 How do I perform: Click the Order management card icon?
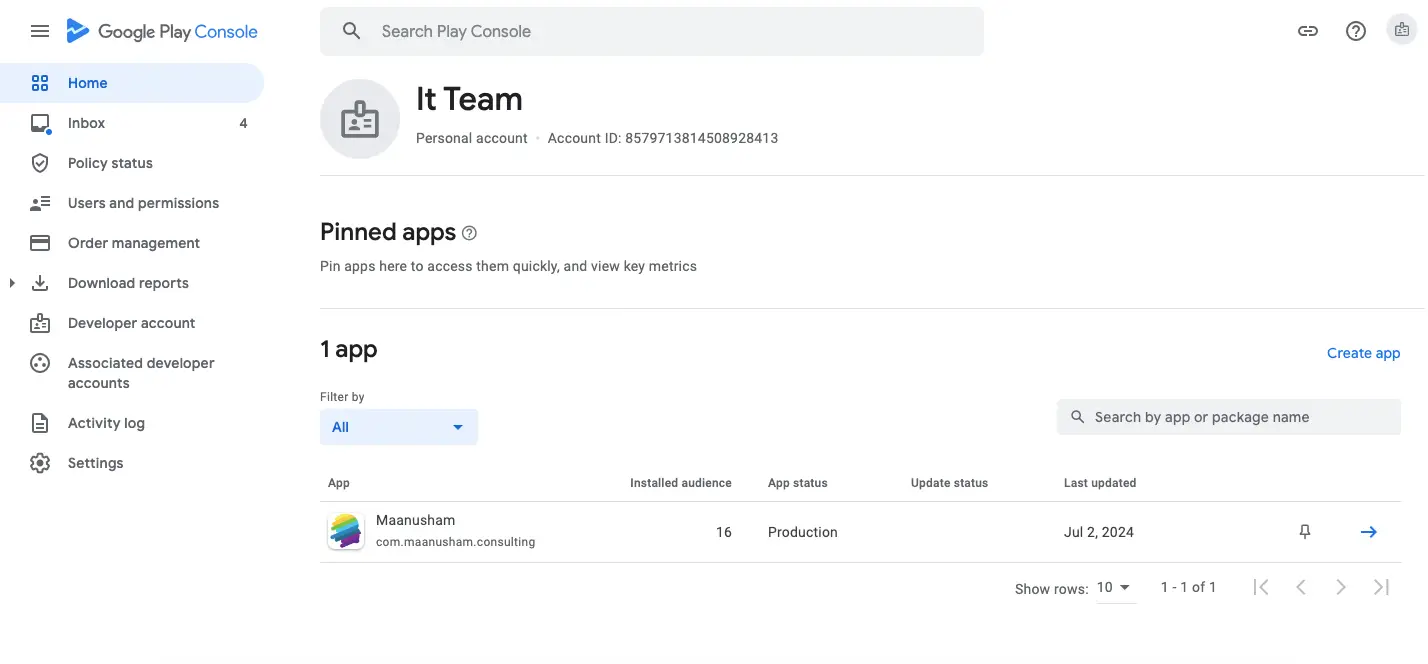click(x=40, y=243)
